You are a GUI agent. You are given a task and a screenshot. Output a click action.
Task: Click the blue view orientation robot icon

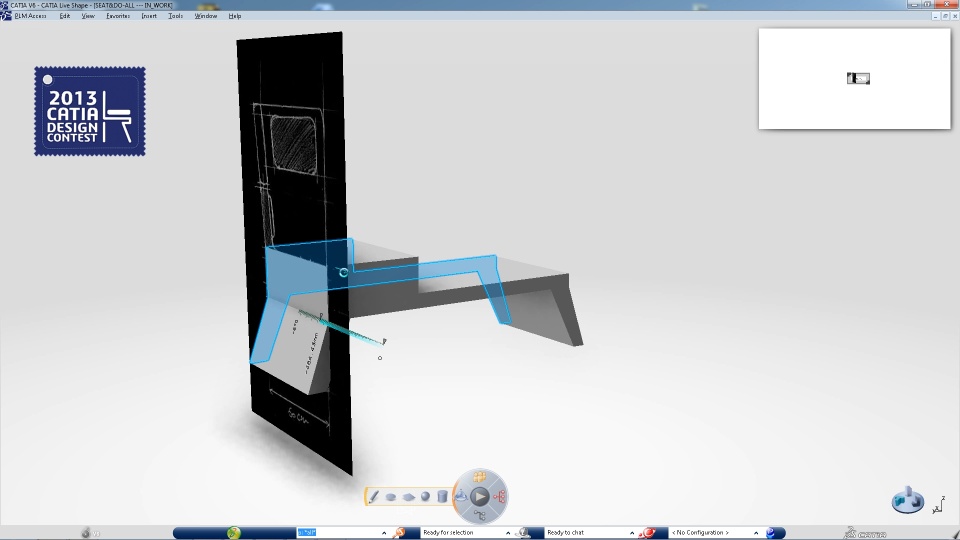click(x=908, y=500)
